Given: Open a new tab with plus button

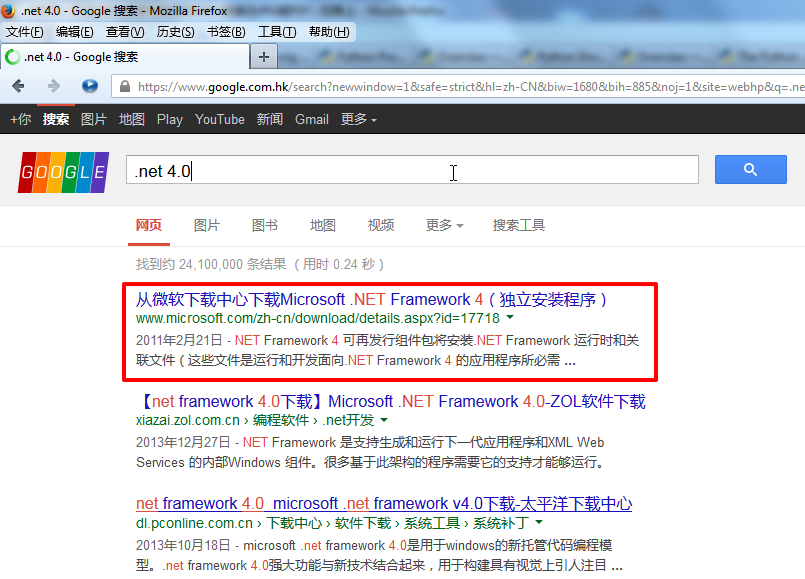Looking at the screenshot, I should [x=264, y=56].
